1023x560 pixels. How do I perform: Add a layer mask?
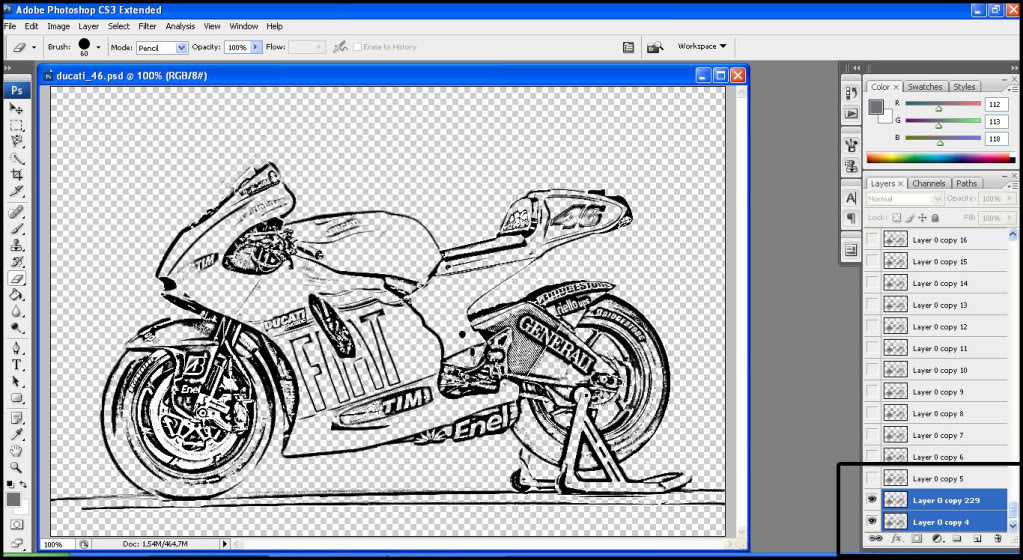(917, 538)
